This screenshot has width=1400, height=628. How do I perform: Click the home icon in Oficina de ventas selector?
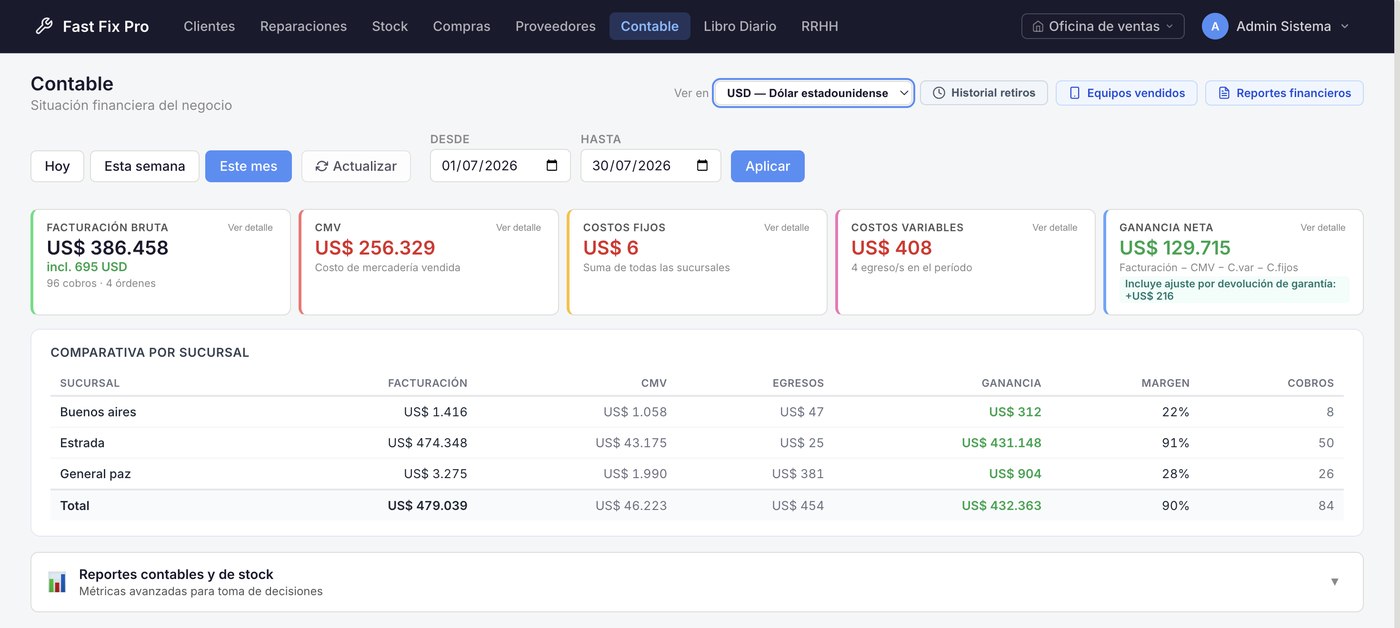click(x=1038, y=27)
